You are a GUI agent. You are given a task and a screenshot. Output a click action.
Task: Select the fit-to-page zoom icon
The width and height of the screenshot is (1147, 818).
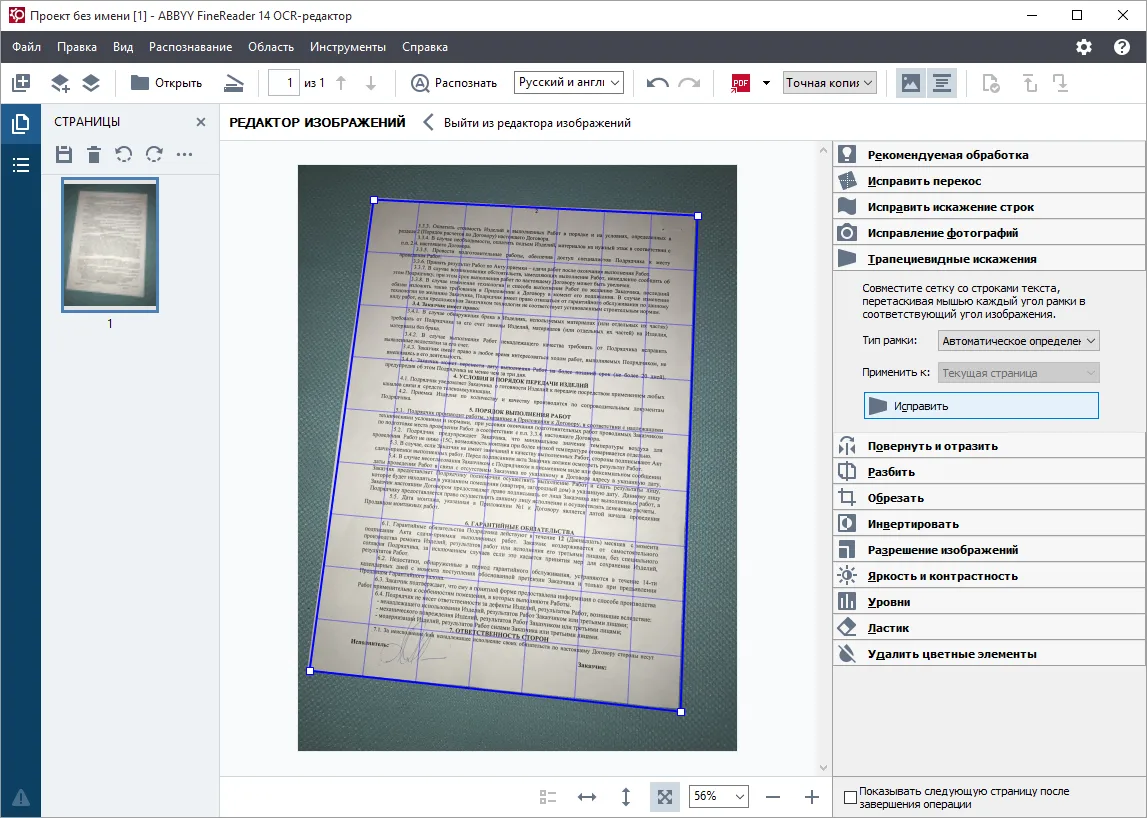click(664, 796)
